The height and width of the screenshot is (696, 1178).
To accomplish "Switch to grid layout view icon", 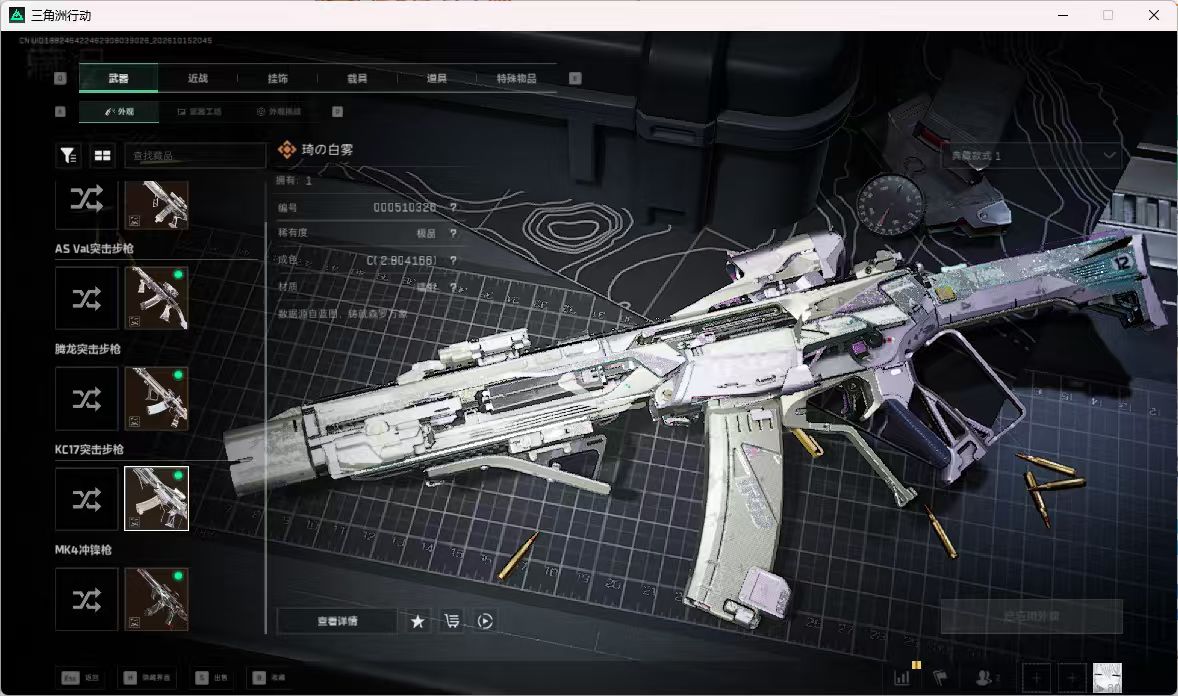I will point(102,155).
